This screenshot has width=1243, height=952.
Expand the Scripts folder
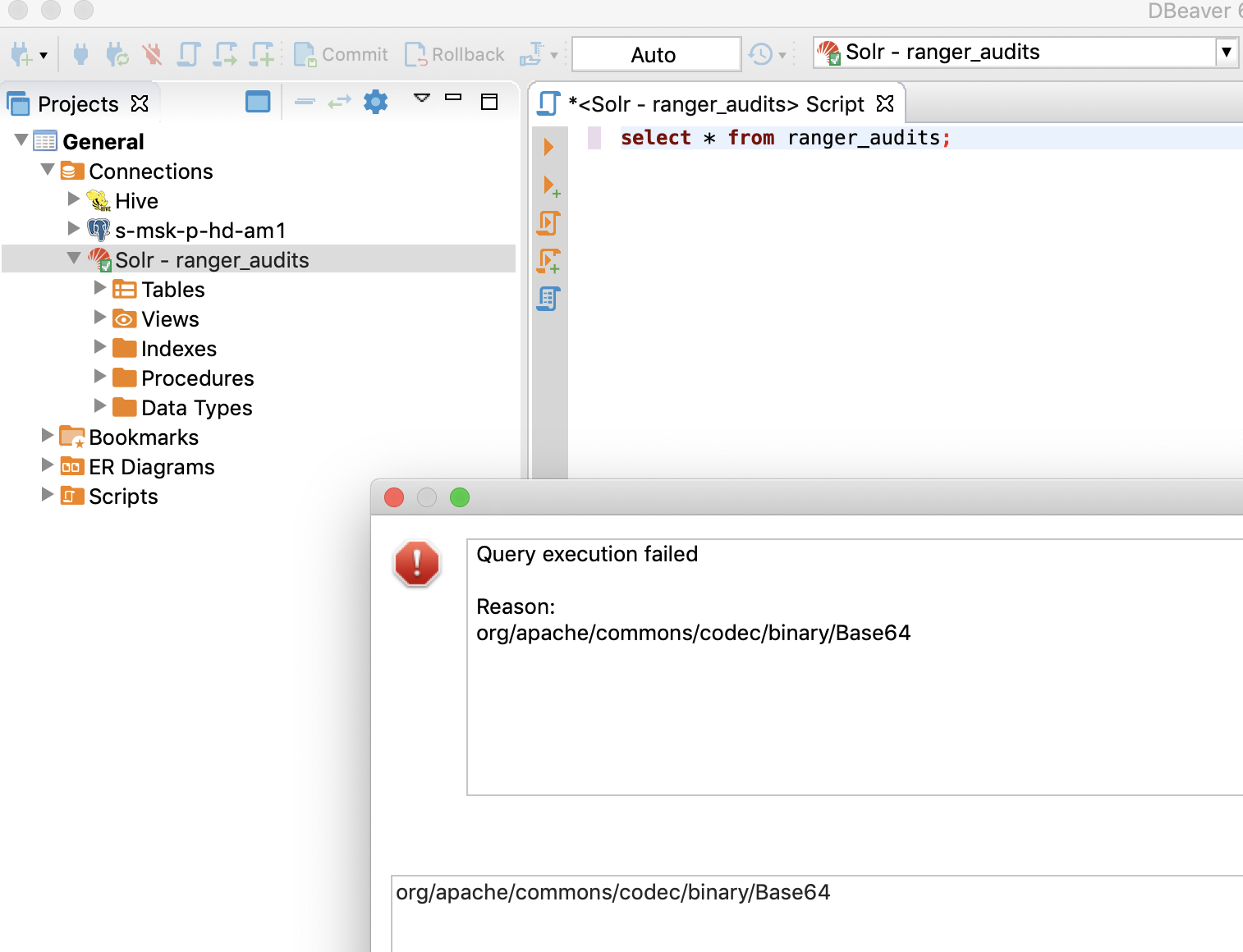pyautogui.click(x=48, y=494)
